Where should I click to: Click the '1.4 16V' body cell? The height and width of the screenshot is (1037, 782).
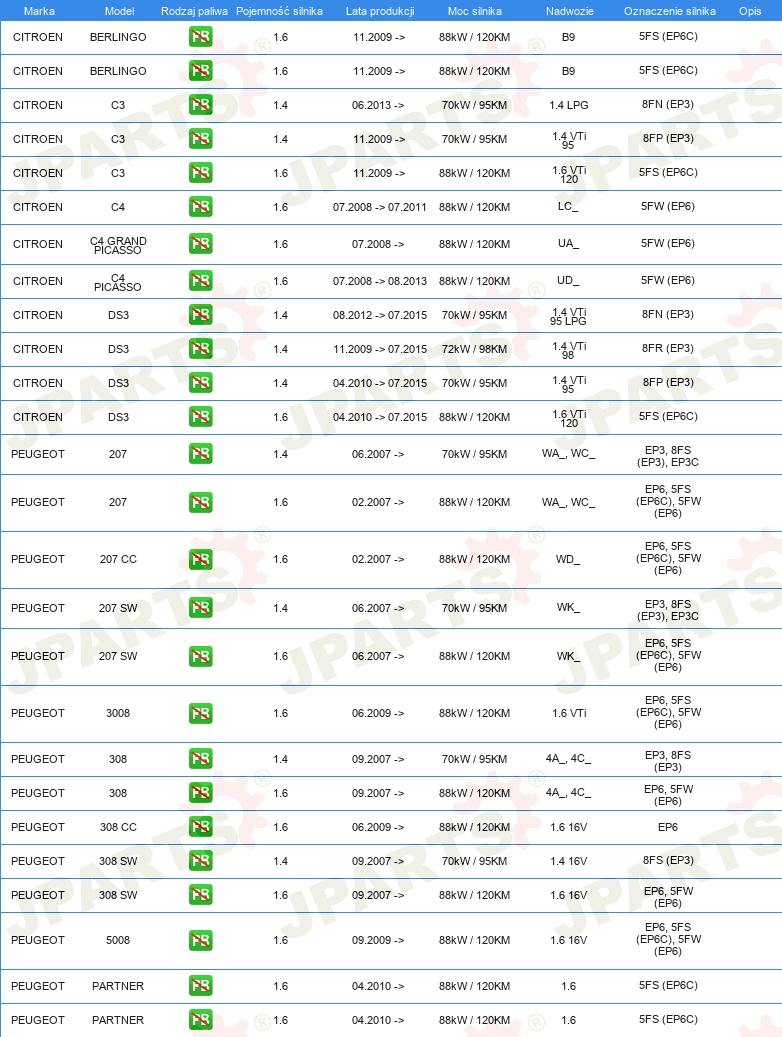click(568, 861)
